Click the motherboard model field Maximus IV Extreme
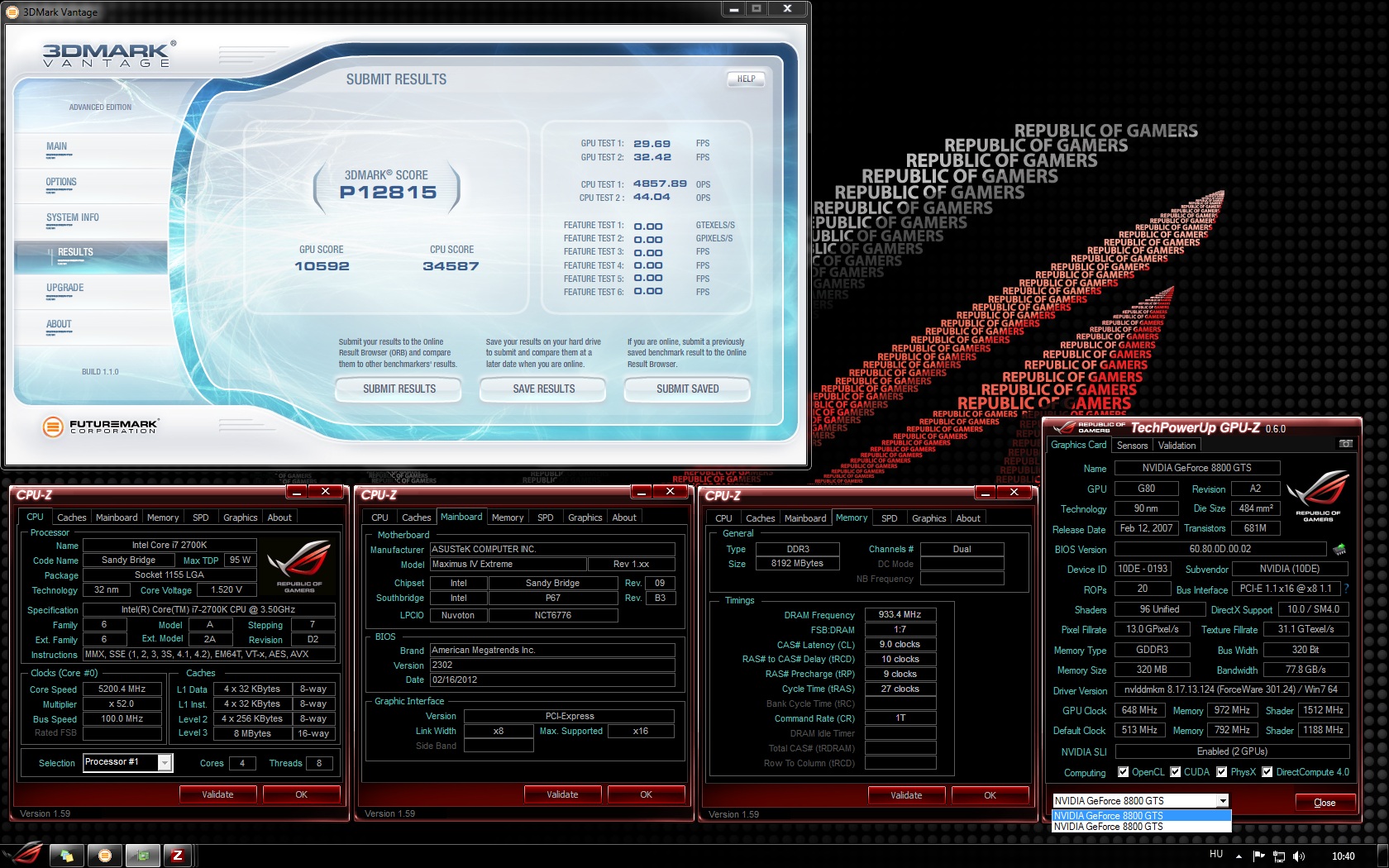This screenshot has height=868, width=1389. (x=508, y=564)
